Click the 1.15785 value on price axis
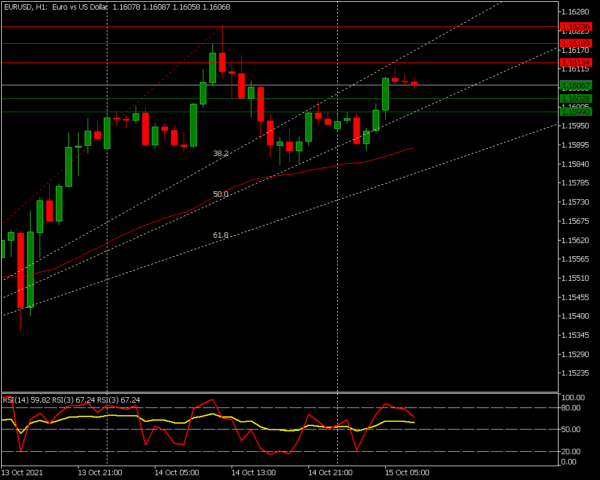This screenshot has height=480, width=600. click(575, 183)
